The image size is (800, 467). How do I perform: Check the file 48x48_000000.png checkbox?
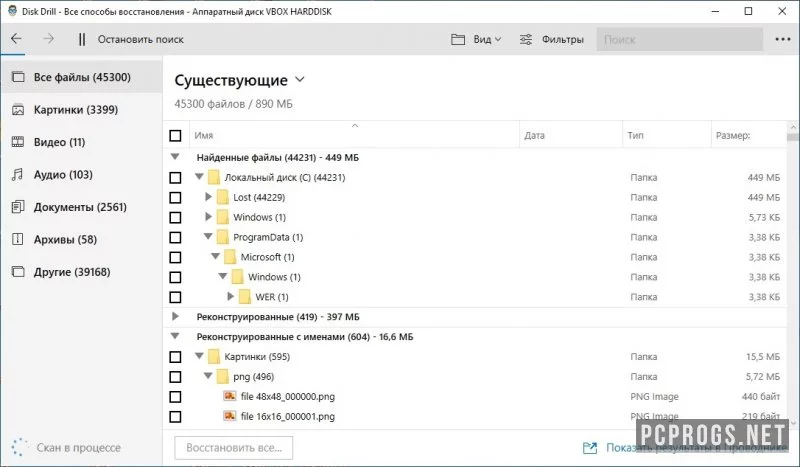(x=175, y=397)
